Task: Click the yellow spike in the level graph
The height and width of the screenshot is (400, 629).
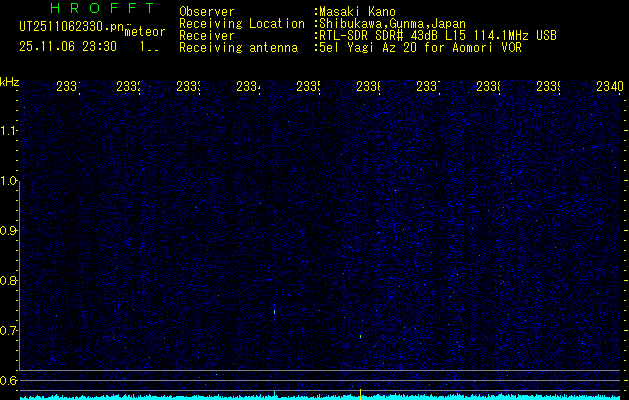Action: [360, 394]
